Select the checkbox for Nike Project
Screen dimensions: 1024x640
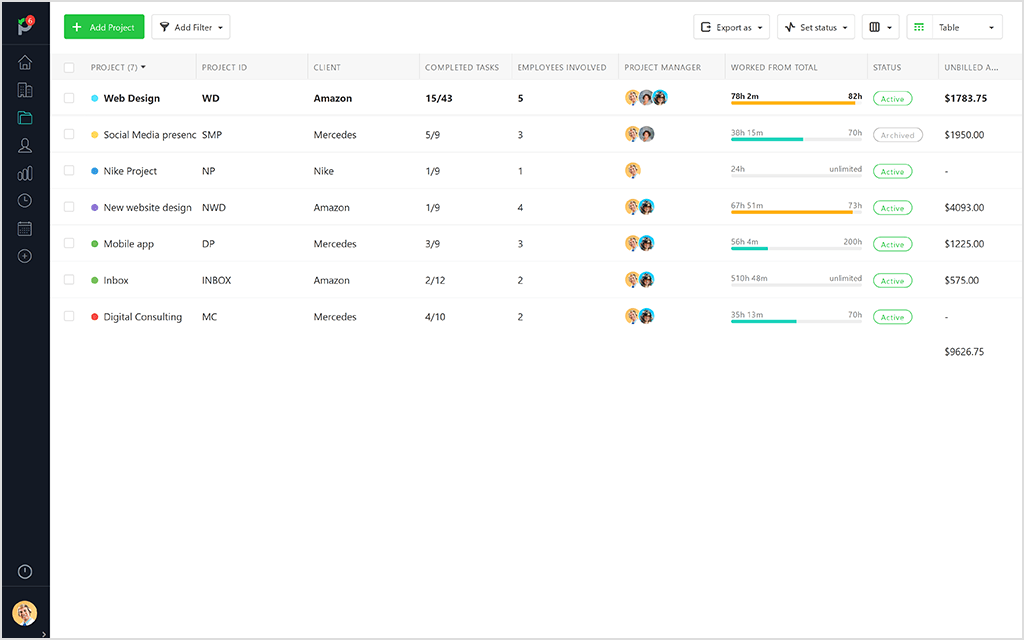click(69, 171)
